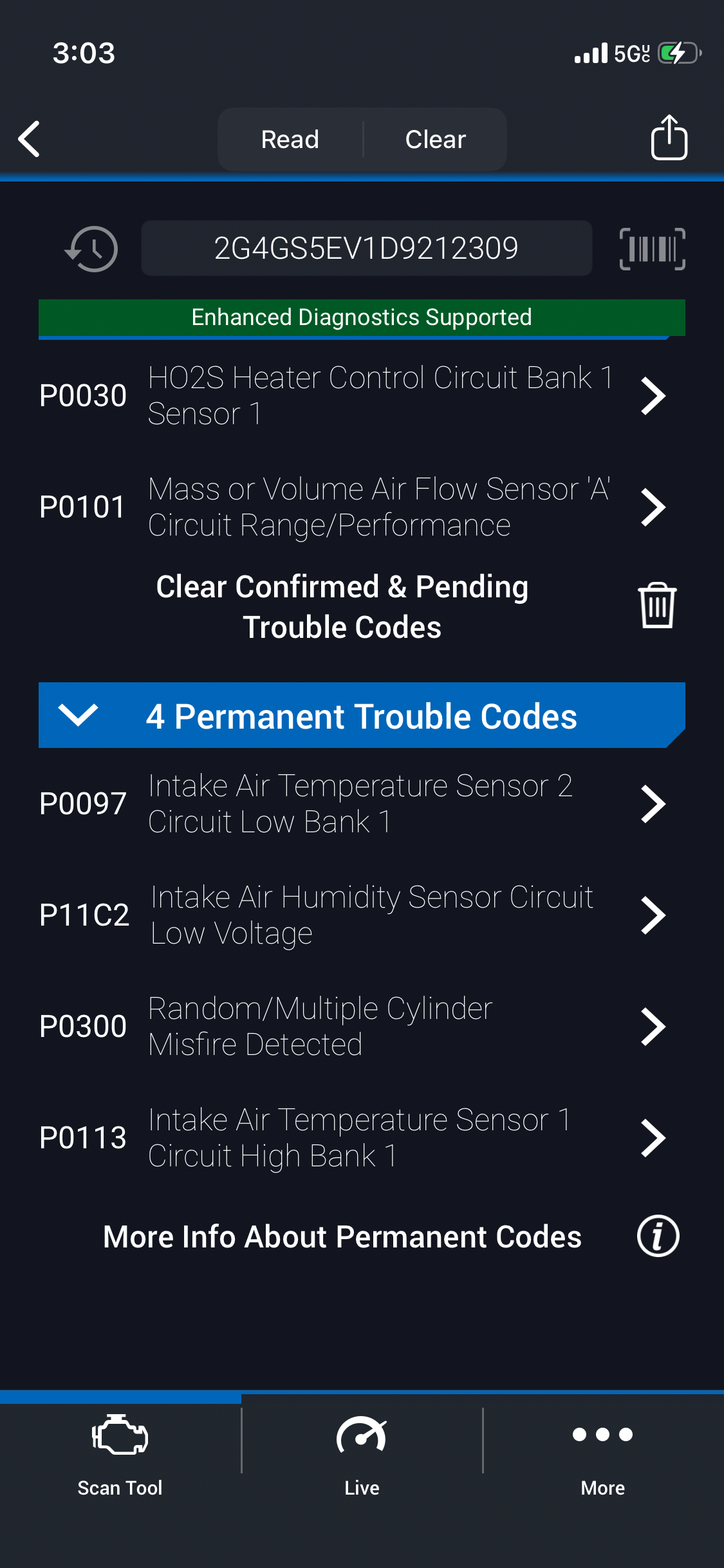The width and height of the screenshot is (724, 1568).
Task: Tap the permanent codes info icon
Action: coord(658,1237)
